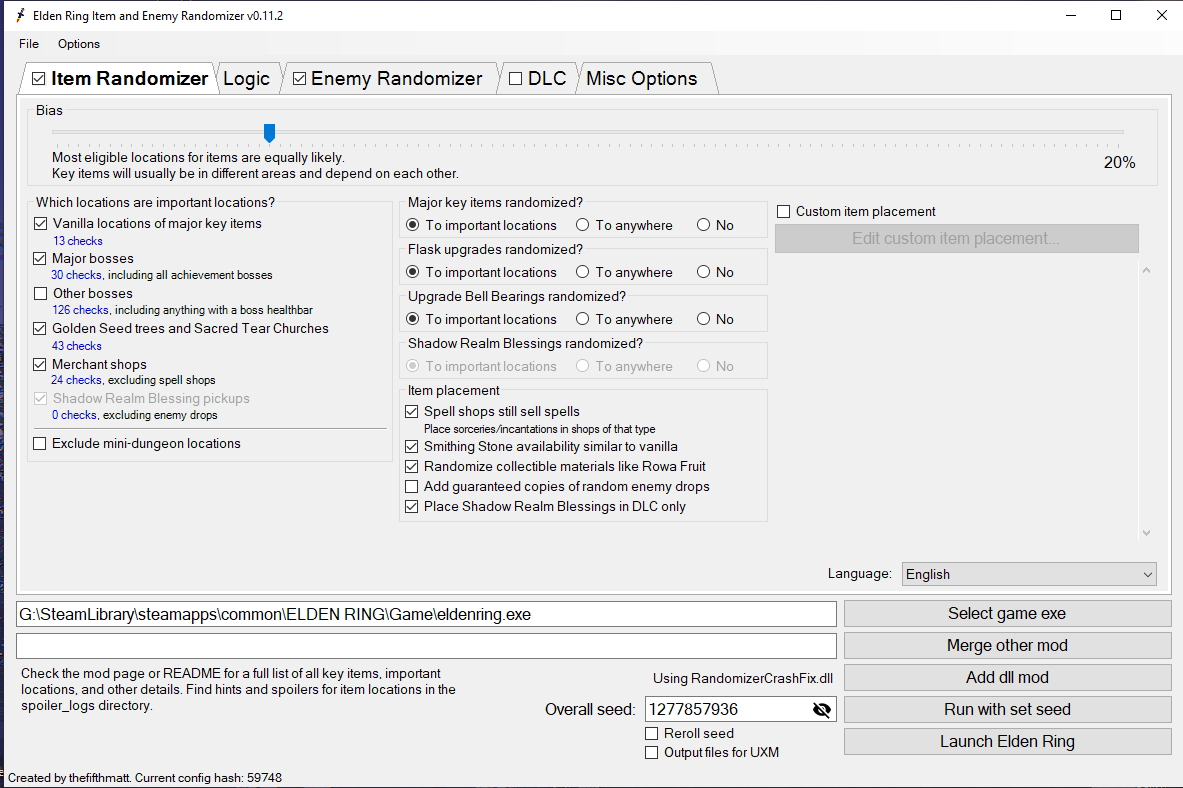Image resolution: width=1183 pixels, height=788 pixels.
Task: Set major key items randomized to No
Action: (703, 225)
